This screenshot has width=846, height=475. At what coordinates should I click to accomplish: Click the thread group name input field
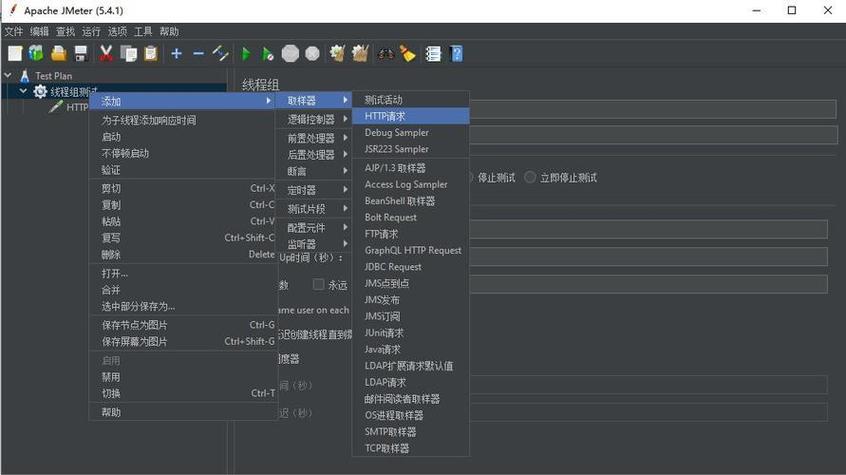pos(653,110)
